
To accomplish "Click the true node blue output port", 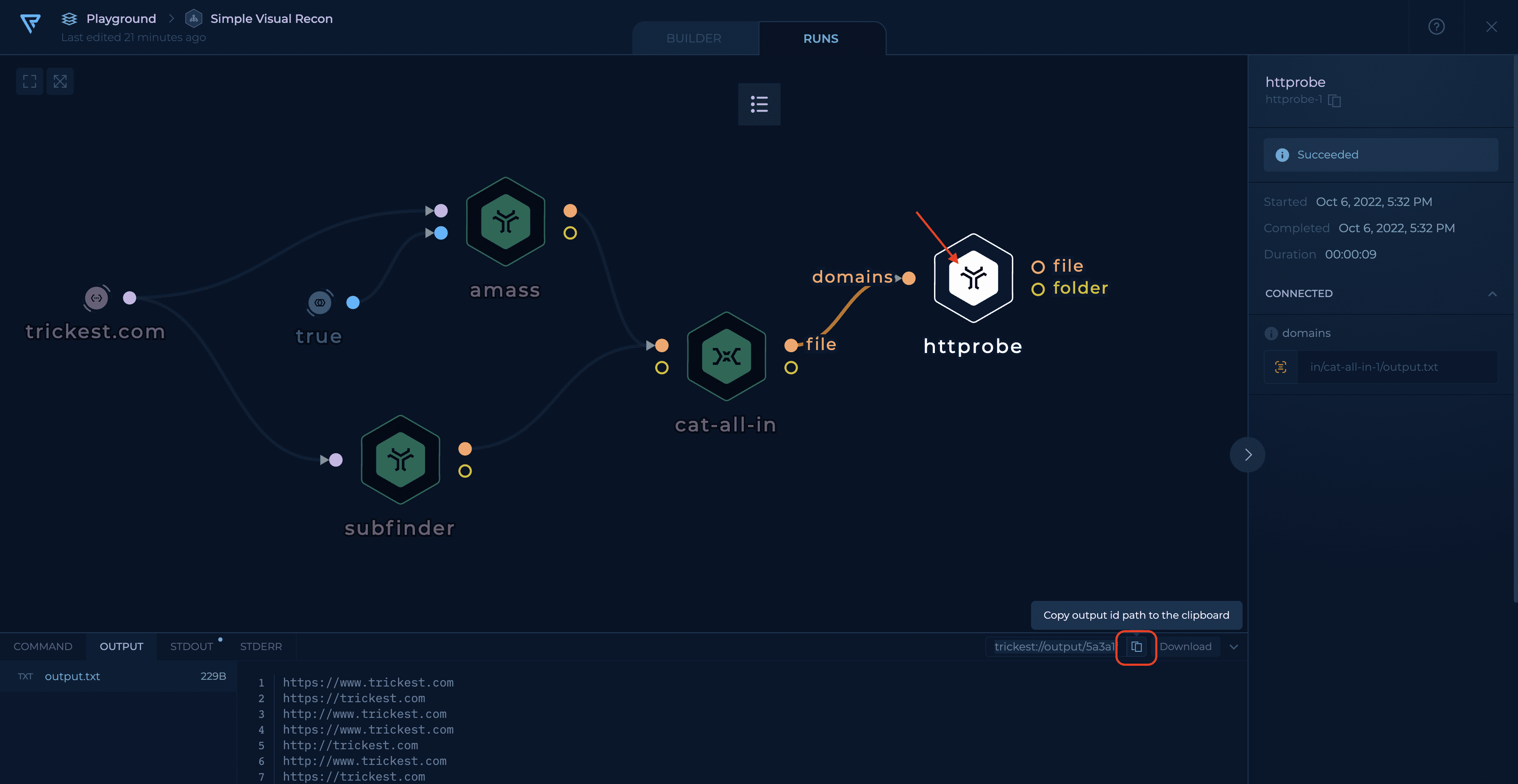I will coord(353,303).
